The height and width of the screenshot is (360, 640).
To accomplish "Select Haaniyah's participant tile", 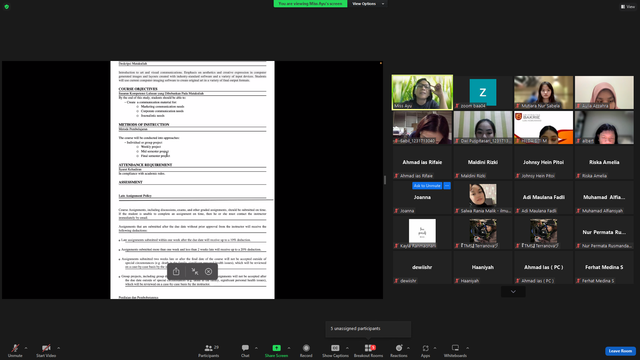I will point(483,268).
